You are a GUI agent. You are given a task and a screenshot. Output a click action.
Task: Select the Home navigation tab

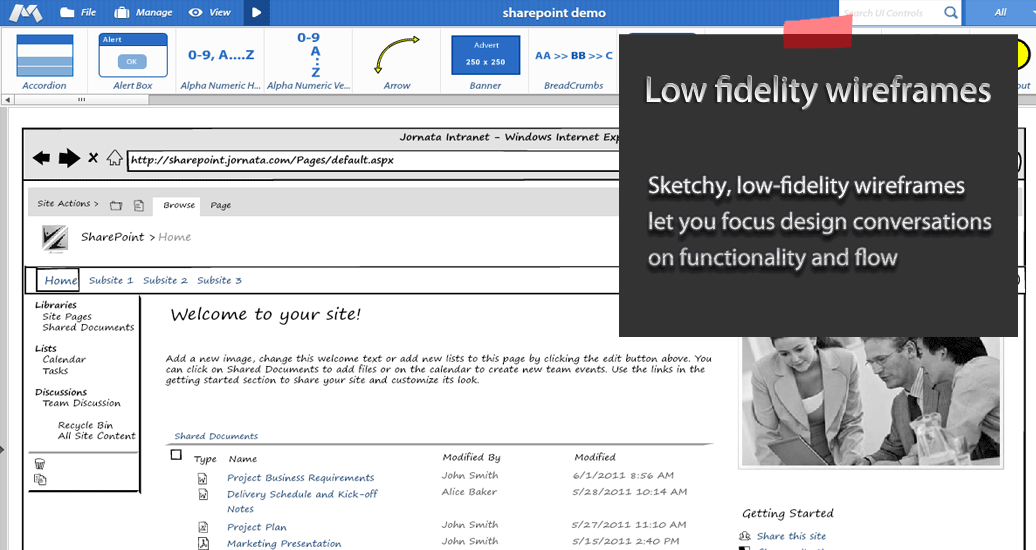(x=58, y=280)
